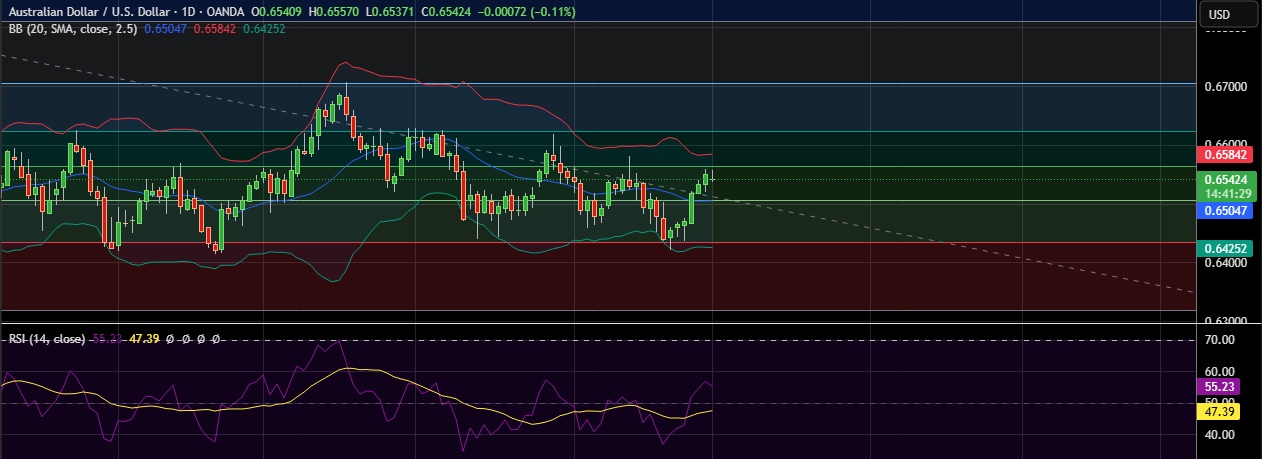
Task: Click the high value H0.65570
Action: (x=336, y=12)
